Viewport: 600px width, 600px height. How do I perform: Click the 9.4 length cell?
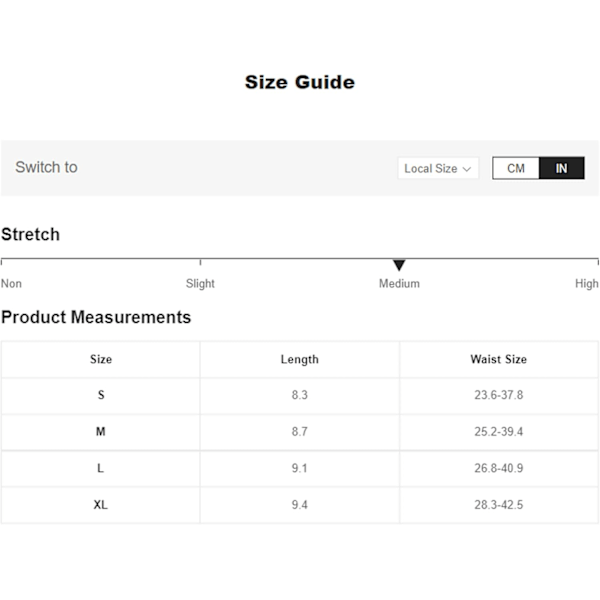click(x=300, y=505)
